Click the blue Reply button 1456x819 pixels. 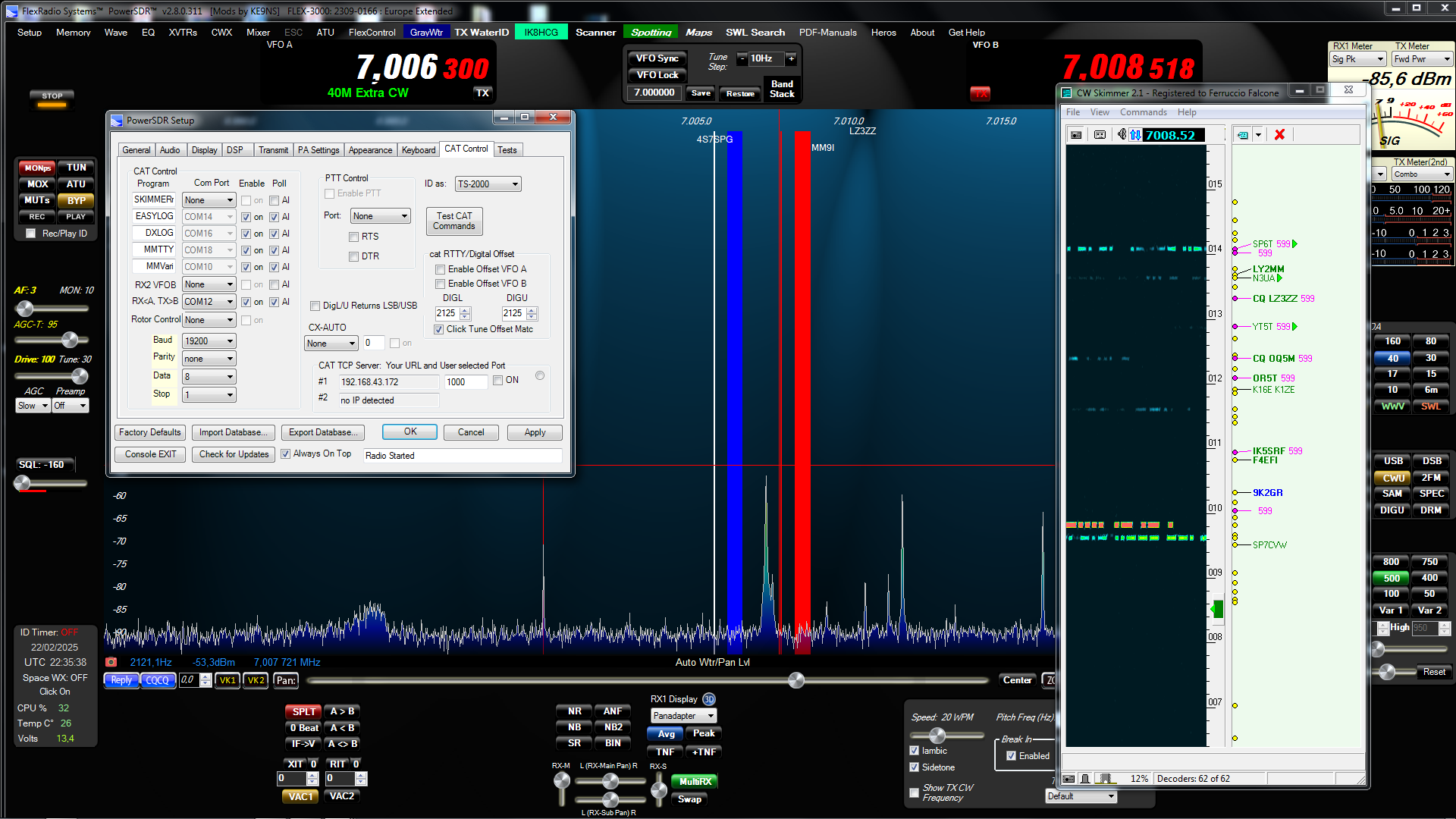pos(121,680)
